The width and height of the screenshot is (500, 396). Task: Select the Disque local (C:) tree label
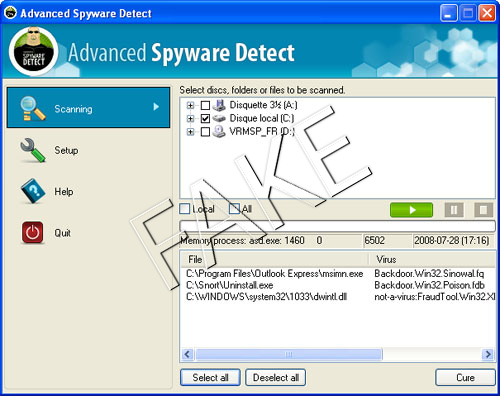point(262,118)
